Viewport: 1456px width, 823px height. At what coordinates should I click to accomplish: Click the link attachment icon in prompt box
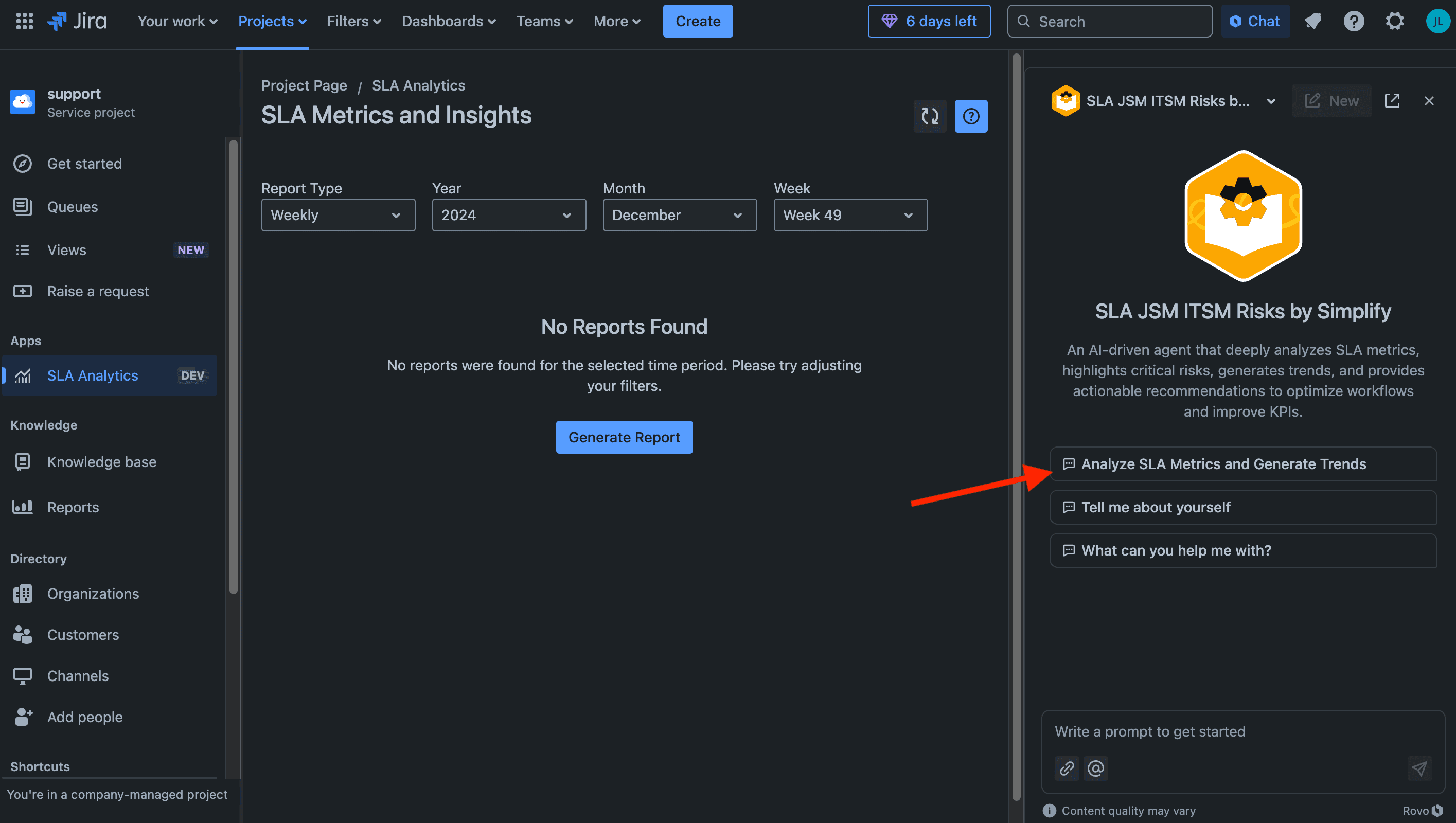tap(1067, 769)
